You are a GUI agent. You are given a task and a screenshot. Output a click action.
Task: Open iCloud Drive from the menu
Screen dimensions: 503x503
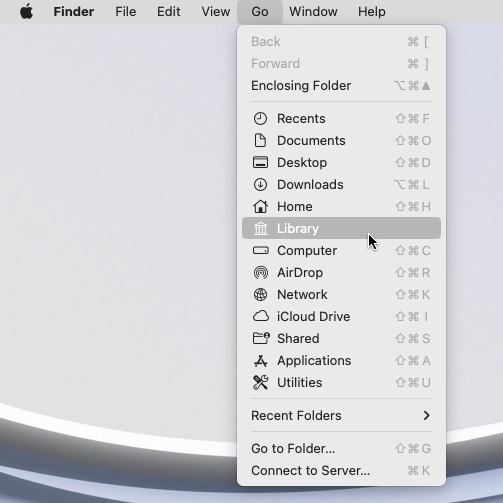coord(341,317)
